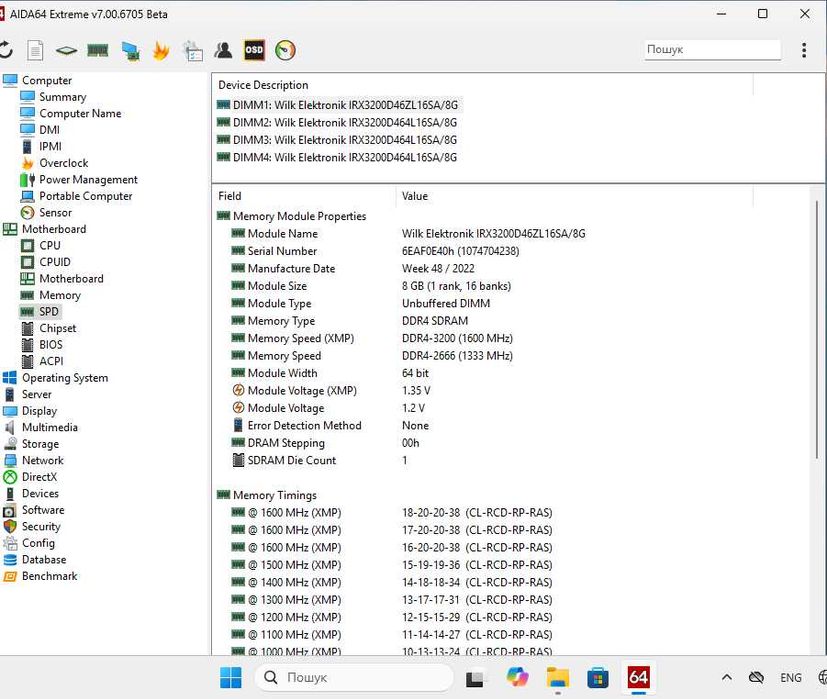Click the Refresh toolbar icon

click(5, 51)
